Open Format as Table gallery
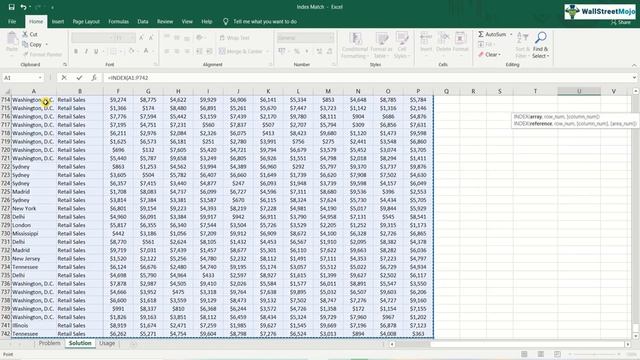 pos(381,45)
